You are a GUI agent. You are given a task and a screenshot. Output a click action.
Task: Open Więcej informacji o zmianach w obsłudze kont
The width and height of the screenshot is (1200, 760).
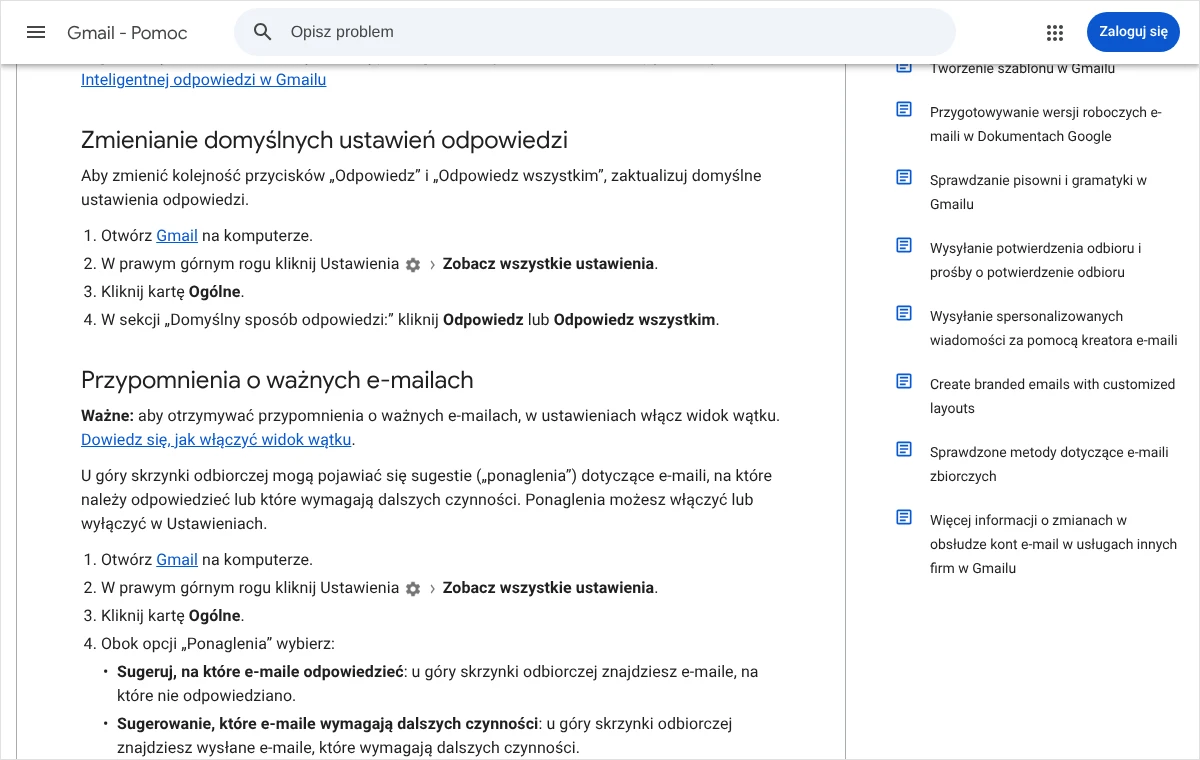pos(1054,544)
